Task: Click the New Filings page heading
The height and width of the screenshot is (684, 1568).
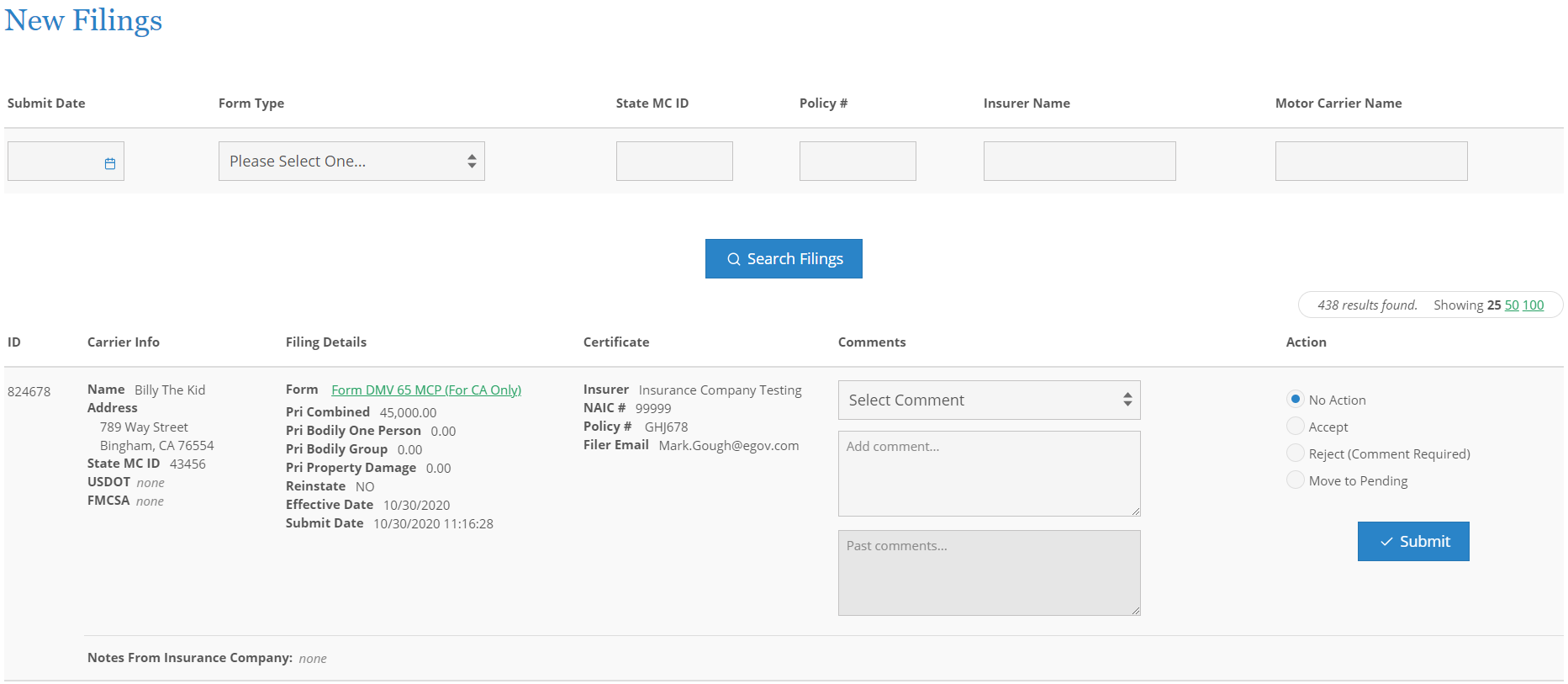Action: coord(83,20)
